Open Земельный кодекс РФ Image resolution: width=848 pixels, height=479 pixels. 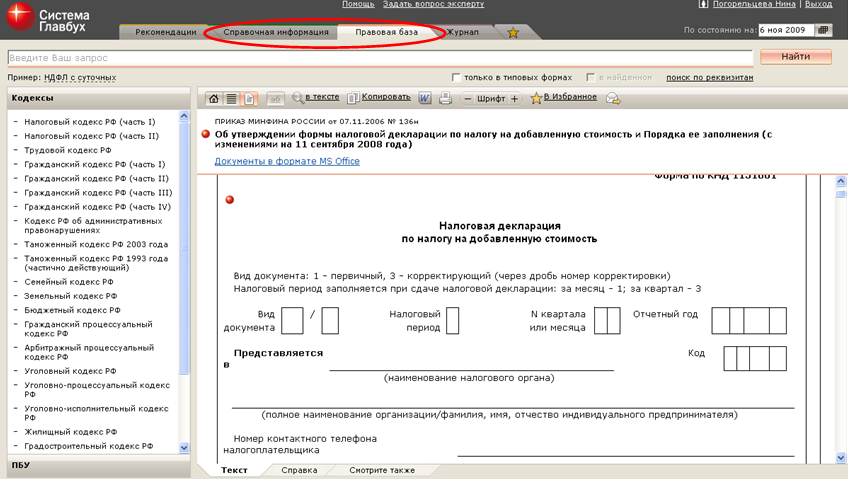(70, 296)
